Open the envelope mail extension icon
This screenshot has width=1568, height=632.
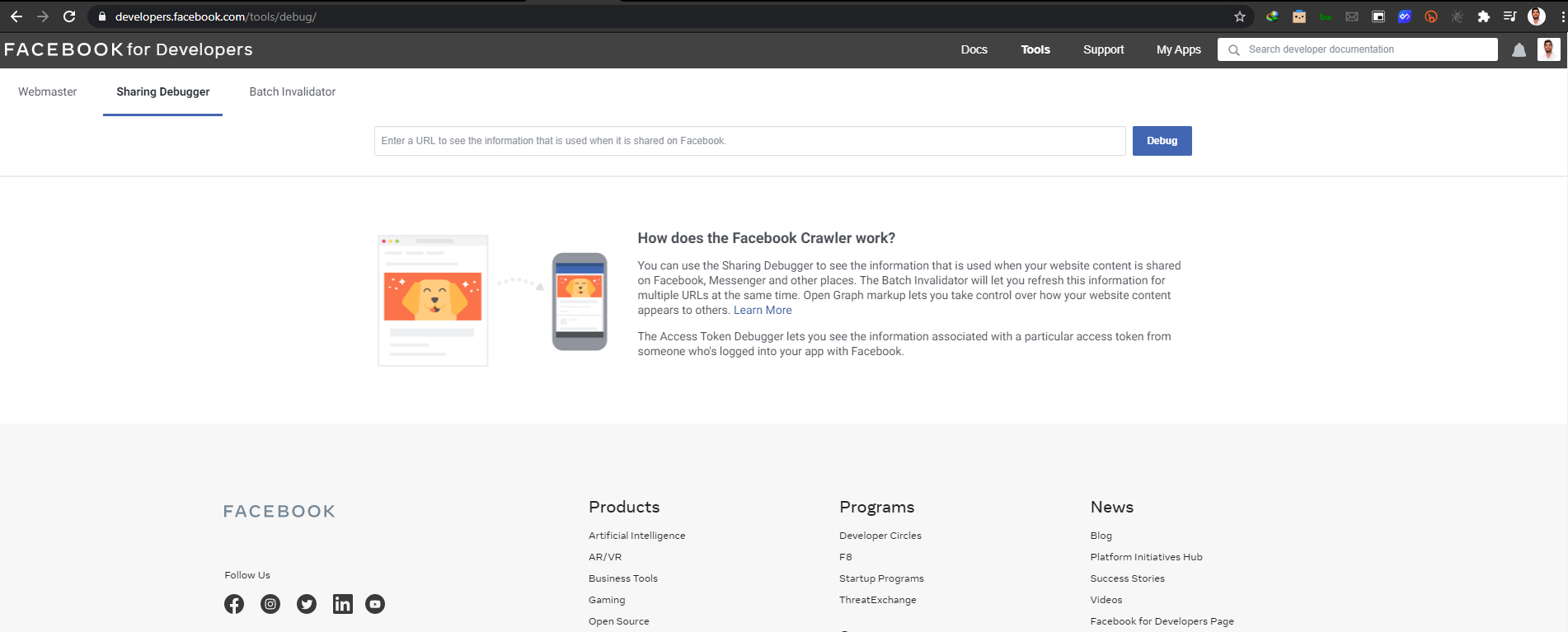coord(1352,16)
